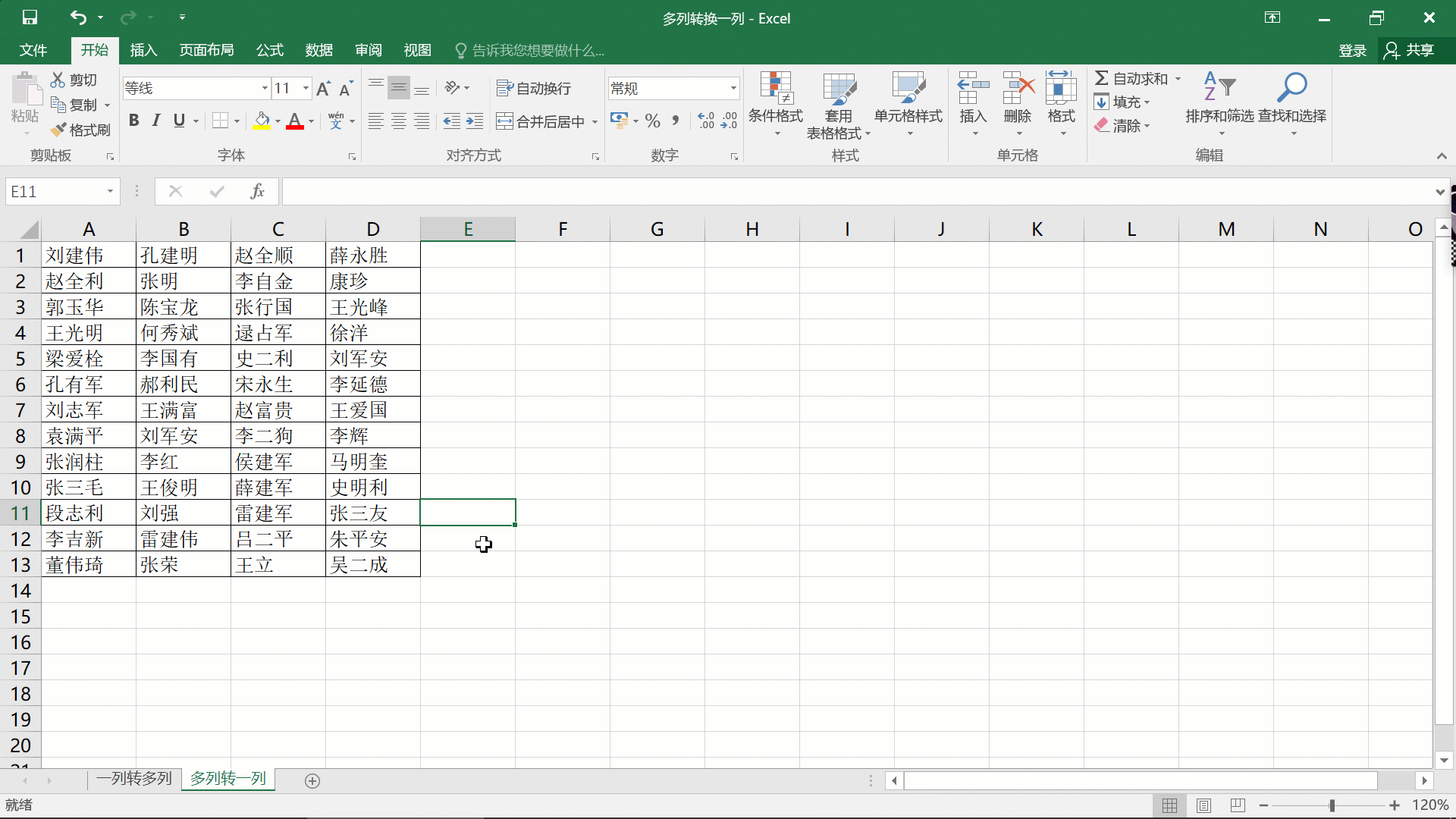Switch to Page Layout view

pyautogui.click(x=1203, y=805)
